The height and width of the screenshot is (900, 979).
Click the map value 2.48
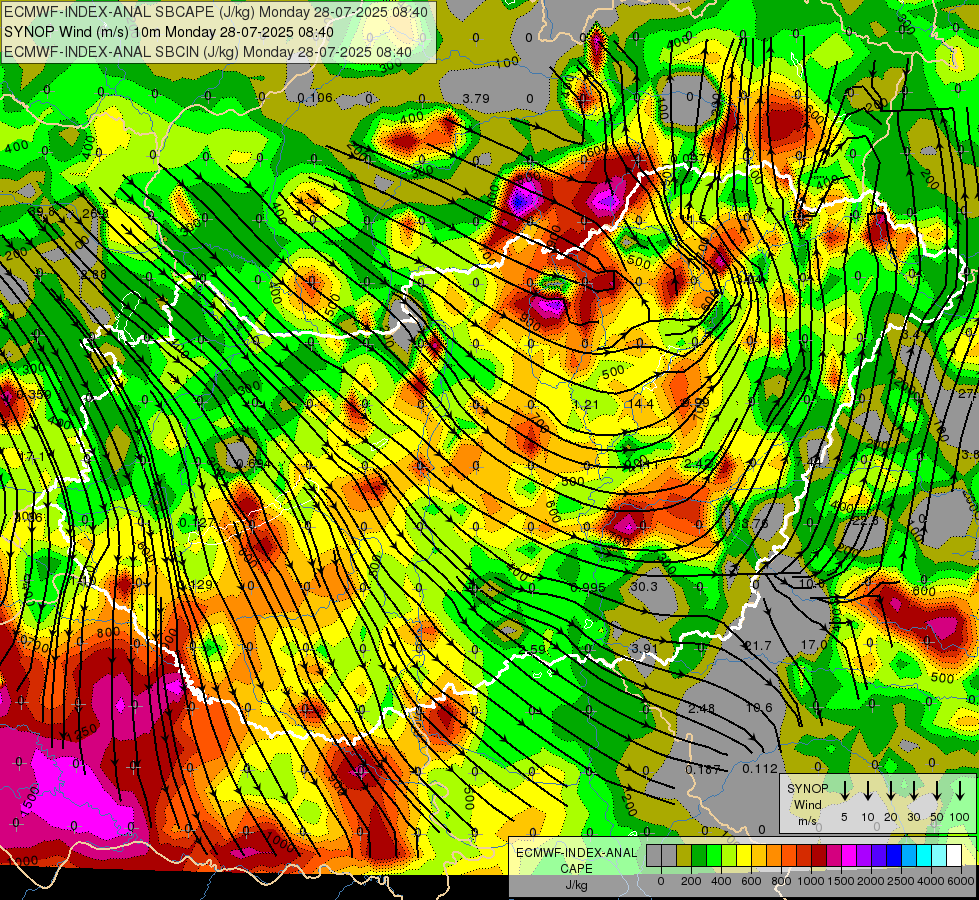pos(702,708)
